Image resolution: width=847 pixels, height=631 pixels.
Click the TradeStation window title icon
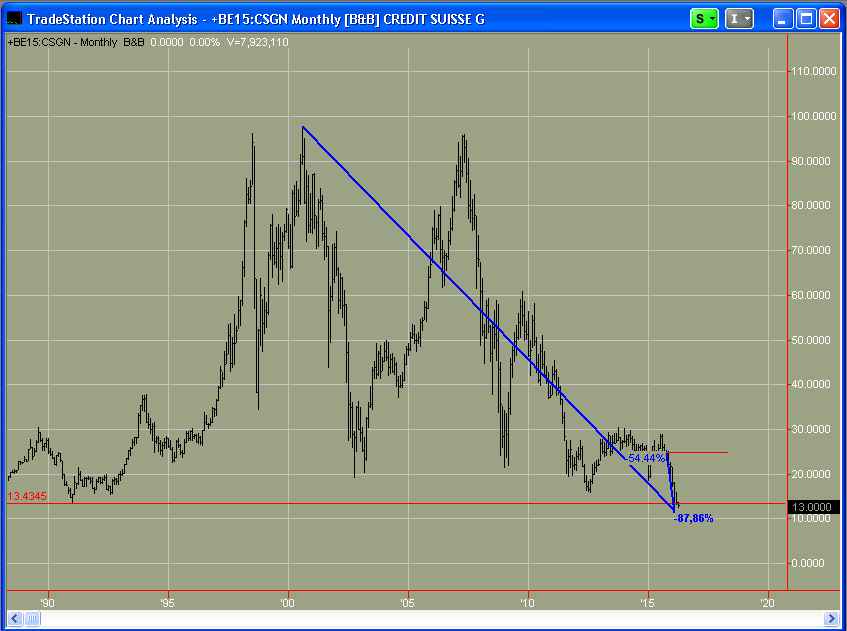pos(14,19)
